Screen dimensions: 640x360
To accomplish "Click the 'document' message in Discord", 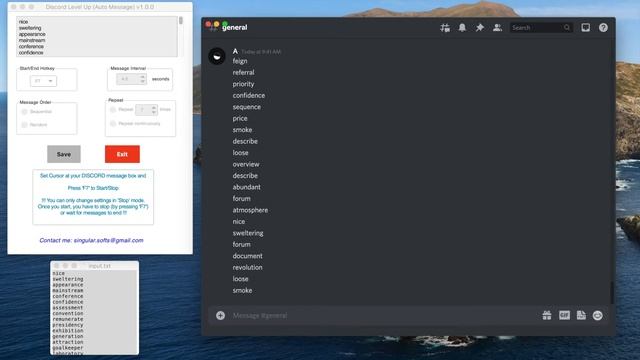I will click(248, 256).
